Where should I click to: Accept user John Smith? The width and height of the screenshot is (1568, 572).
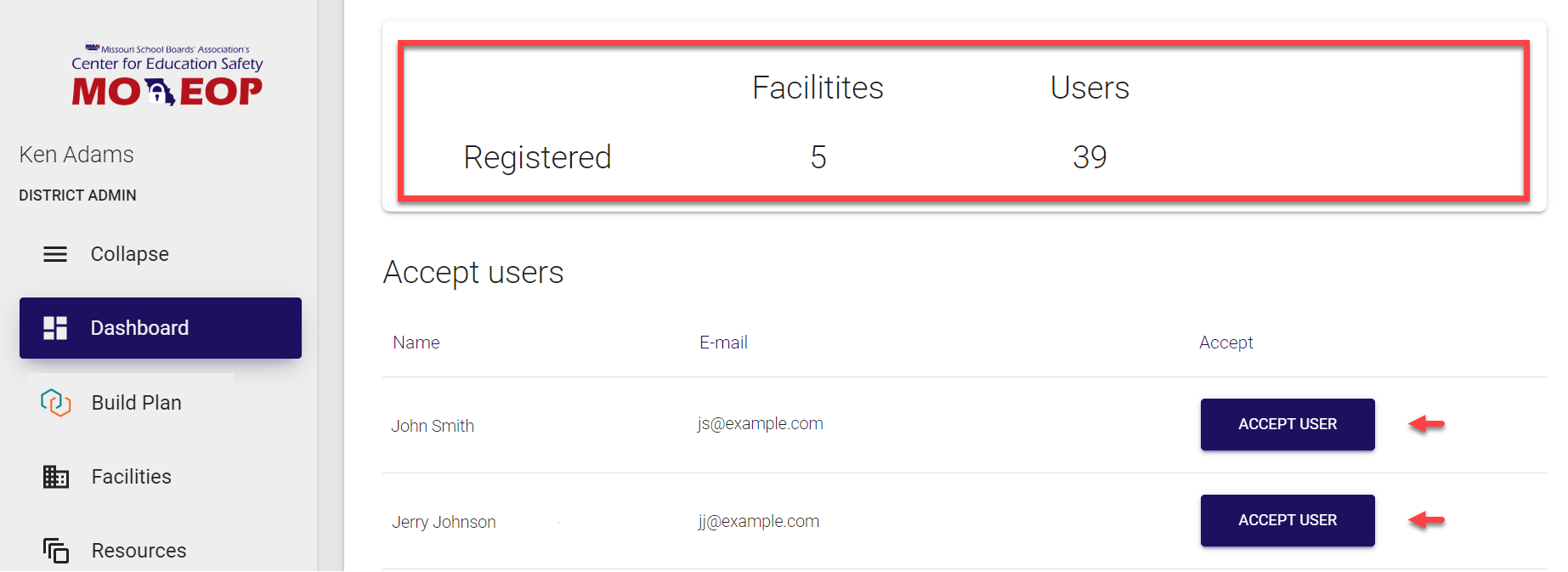click(x=1287, y=424)
